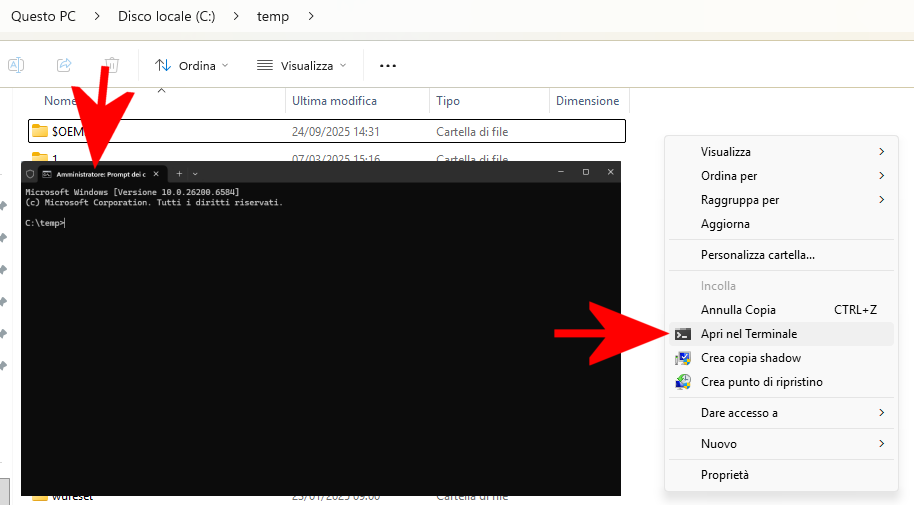This screenshot has height=505, width=914.
Task: Click the Share icon in Explorer toolbar
Action: click(64, 65)
